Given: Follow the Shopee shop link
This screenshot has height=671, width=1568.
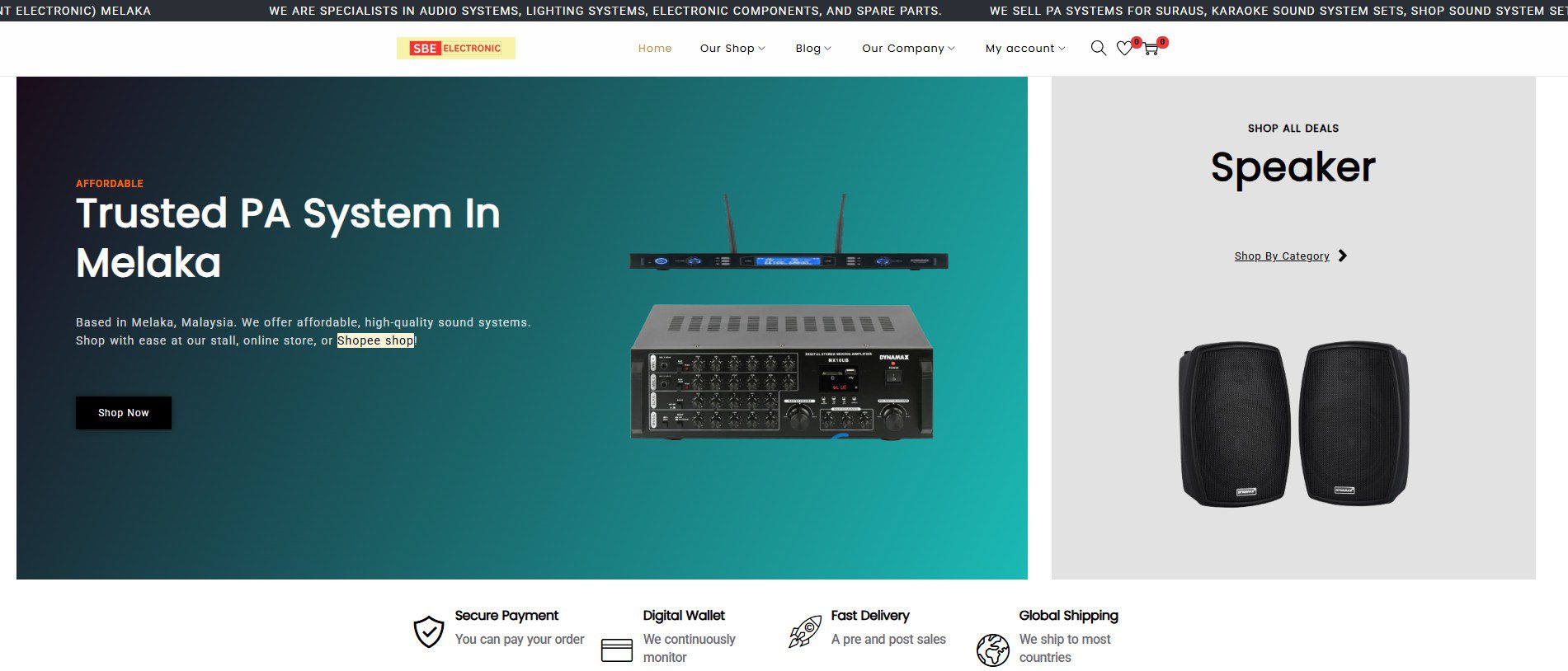Looking at the screenshot, I should (x=375, y=340).
